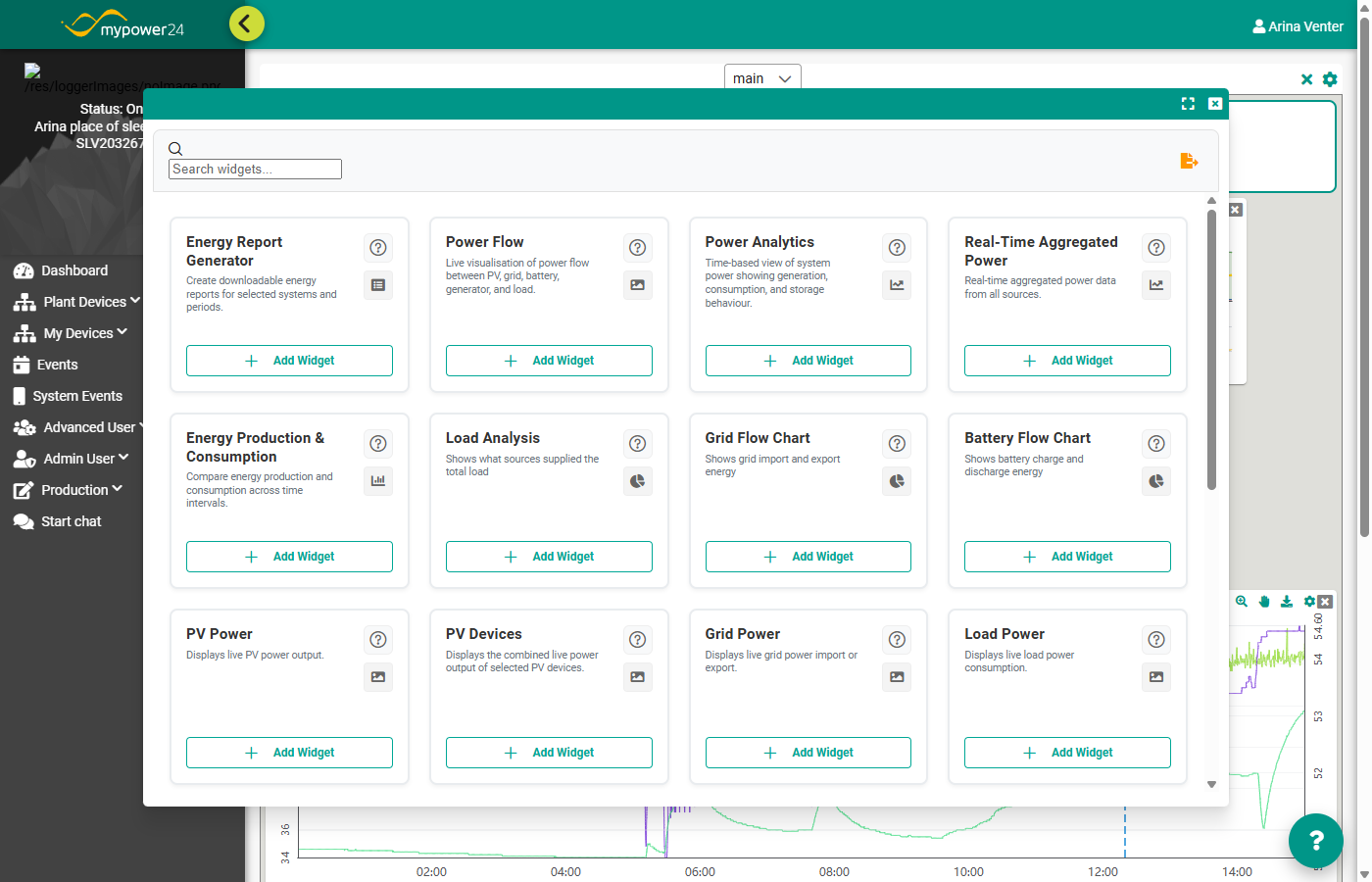
Task: Click the image icon on PV Power card
Action: tap(378, 677)
